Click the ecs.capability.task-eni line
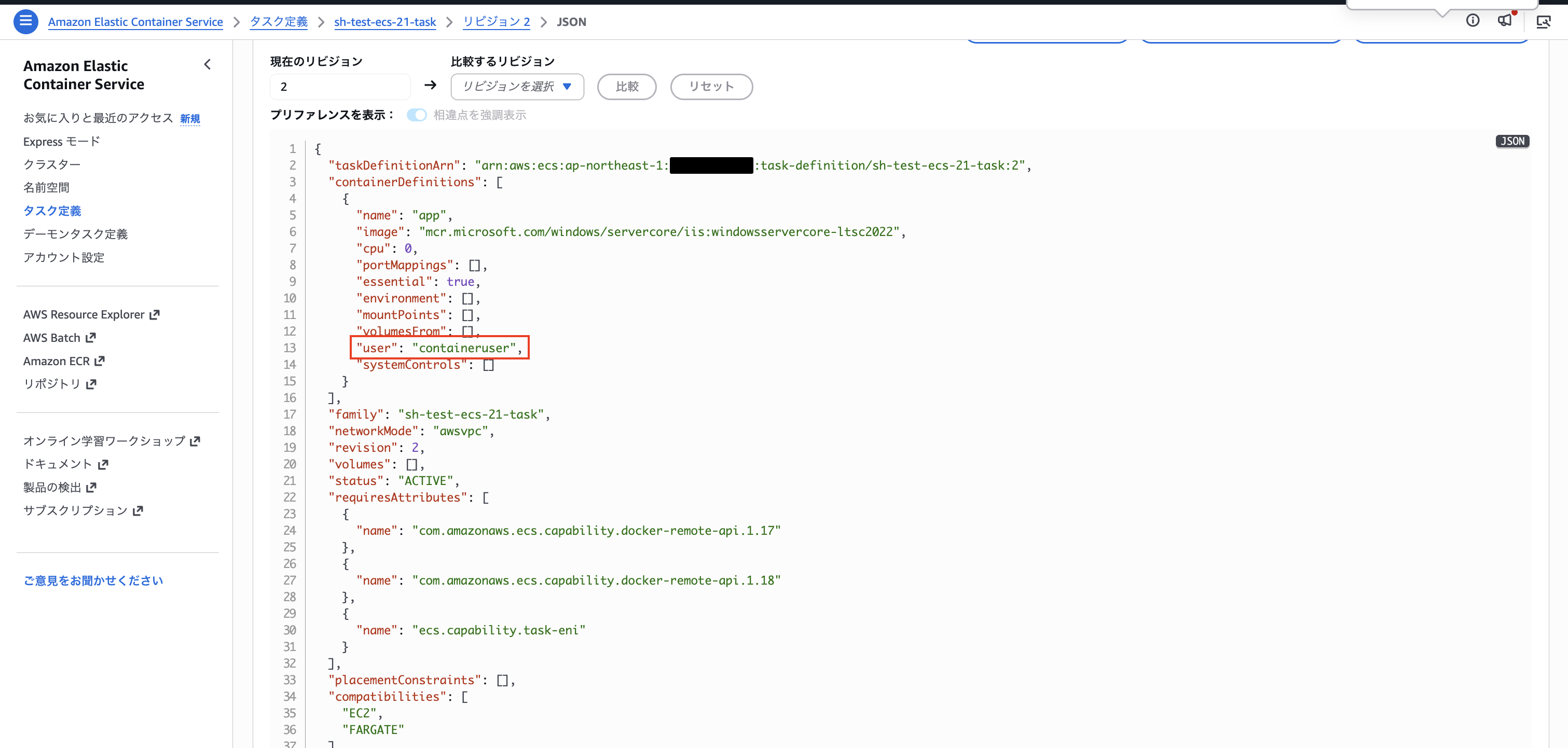This screenshot has width=1568, height=748. pyautogui.click(x=471, y=631)
